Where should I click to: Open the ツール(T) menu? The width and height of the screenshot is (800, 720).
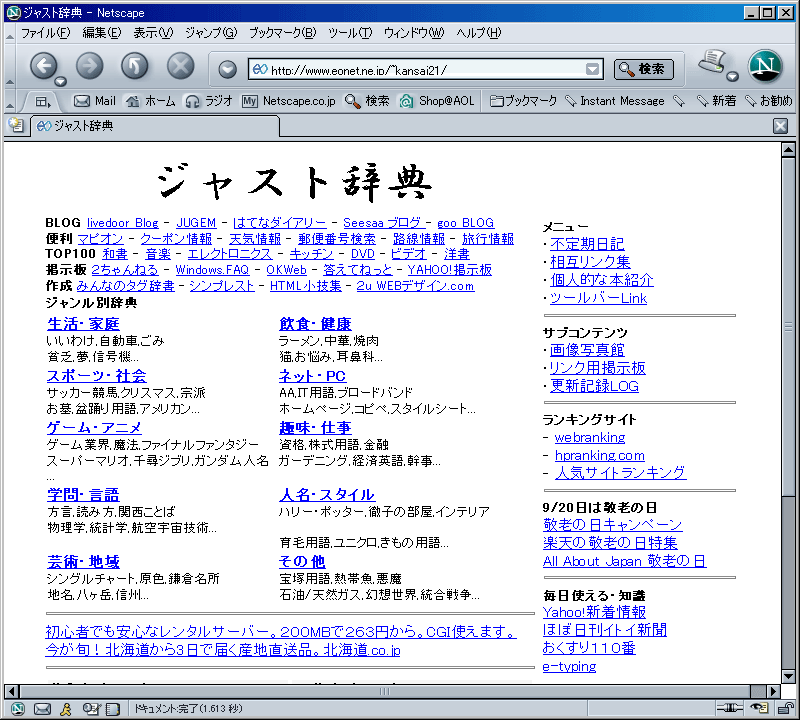[x=350, y=33]
